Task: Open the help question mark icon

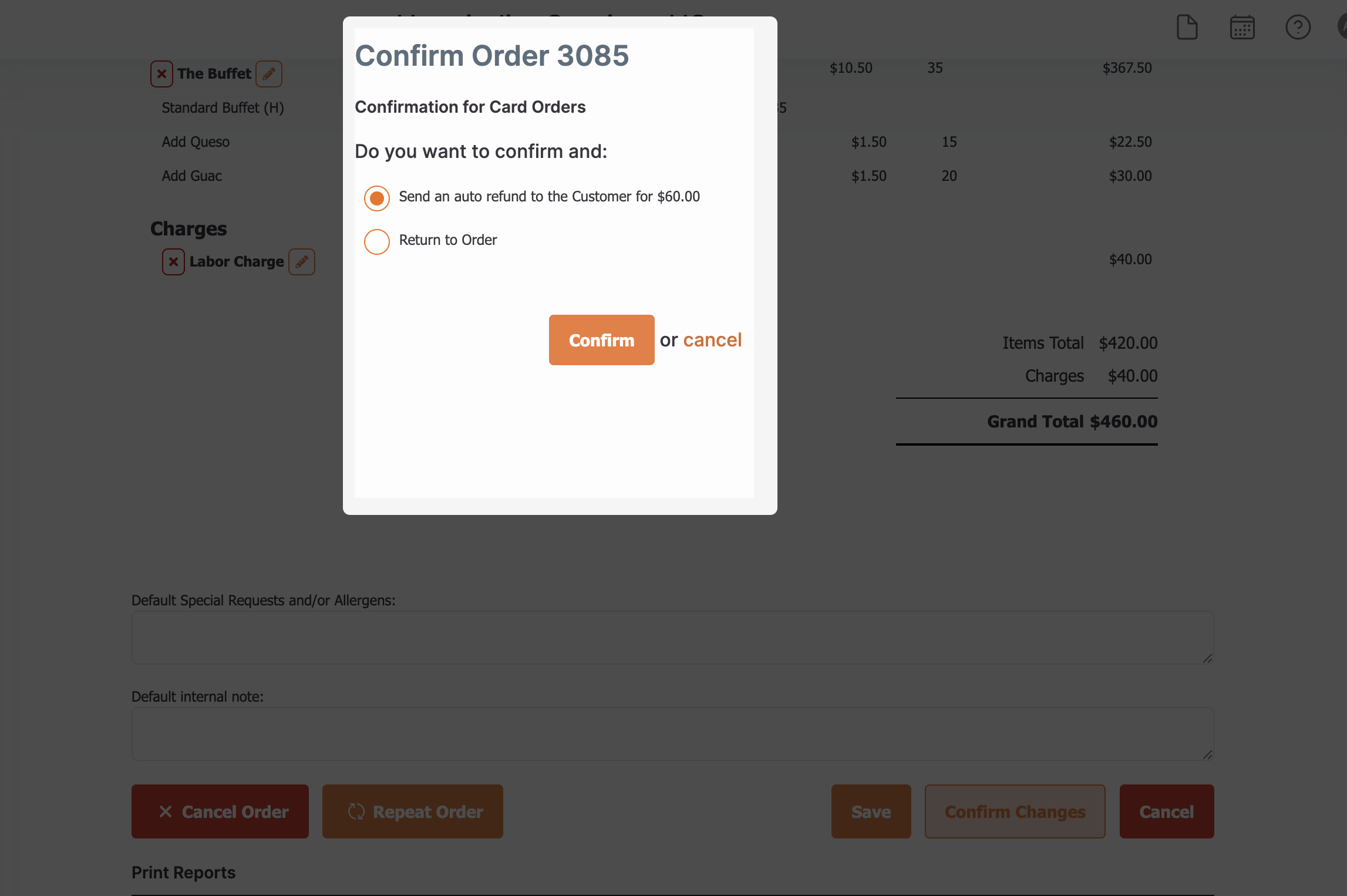Action: tap(1298, 27)
